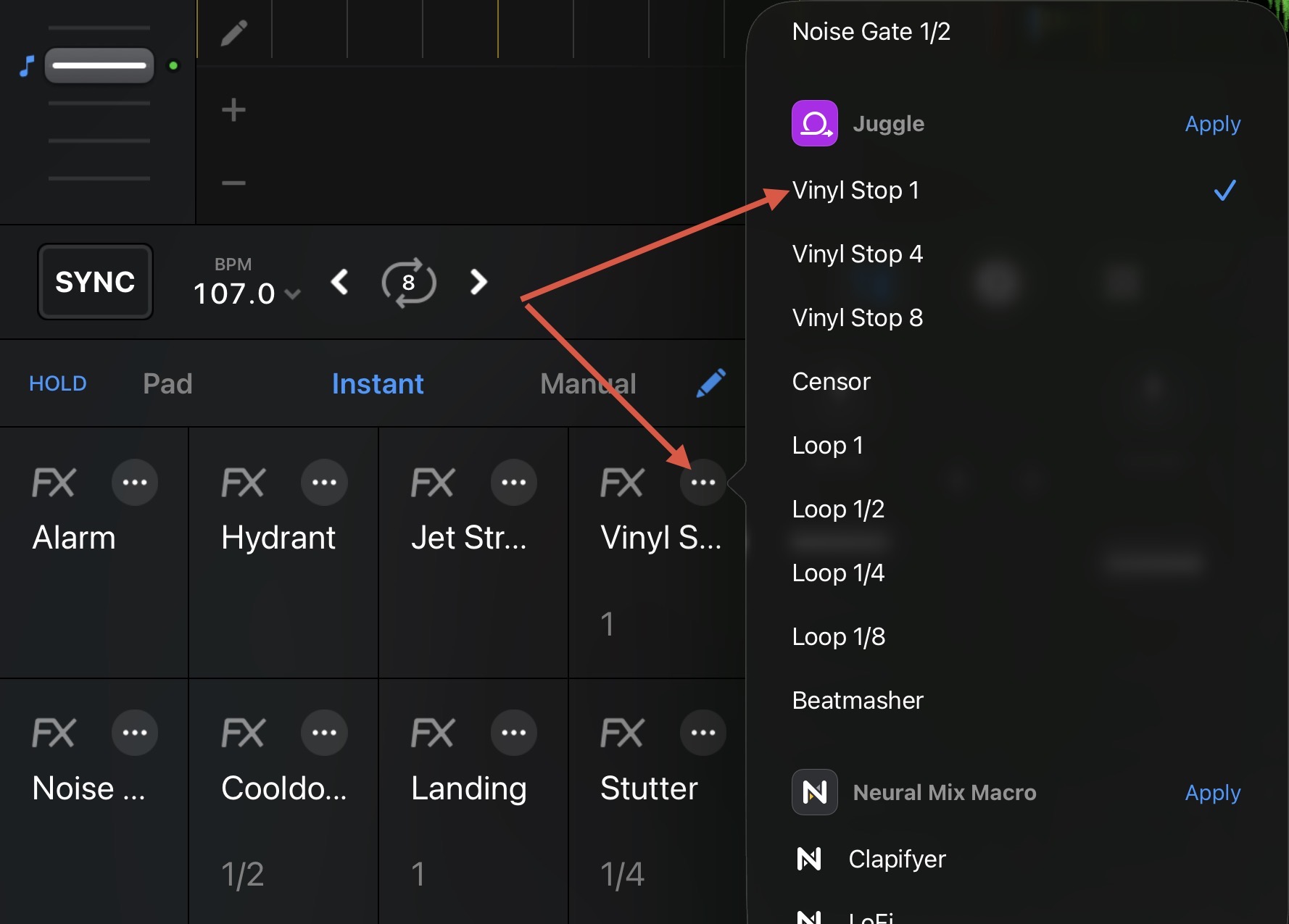Click the pencil edit icon above waveform
This screenshot has width=1289, height=924.
[x=234, y=33]
